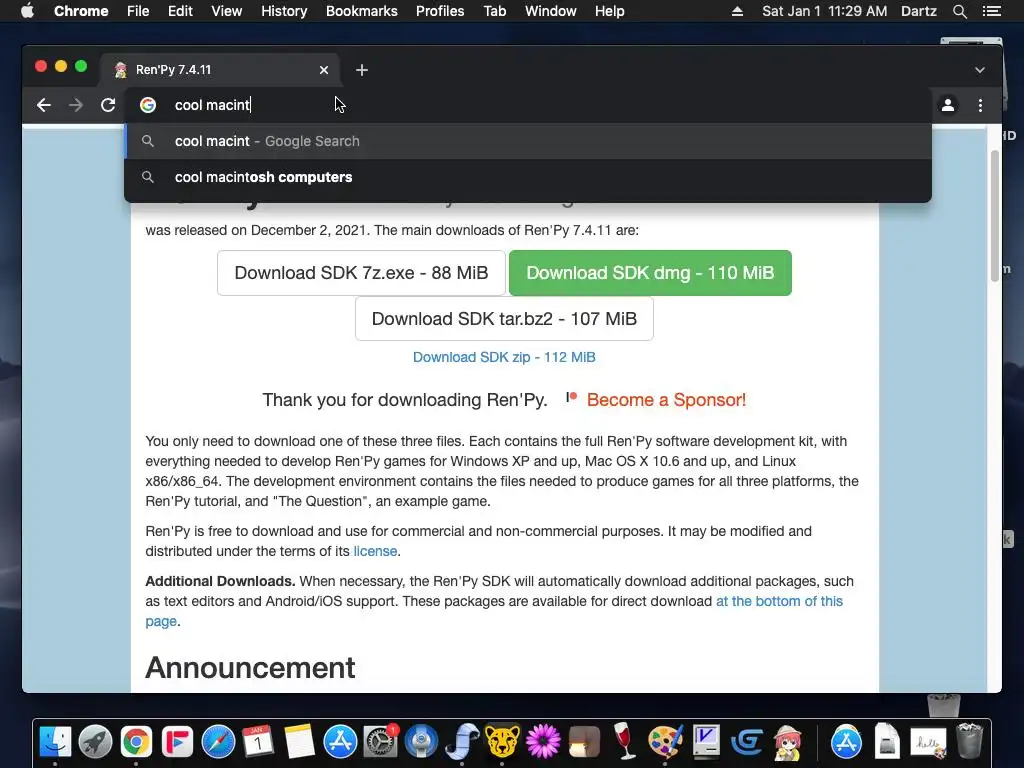Go back with the back arrow
The image size is (1024, 768).
point(44,105)
